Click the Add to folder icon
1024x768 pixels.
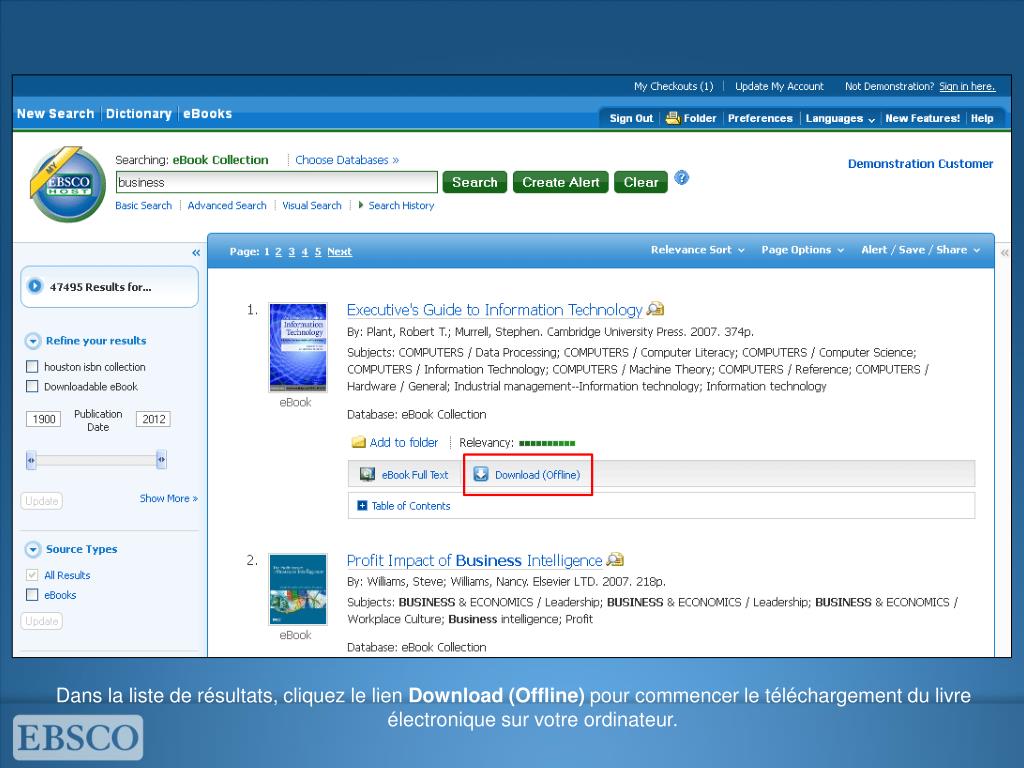359,442
